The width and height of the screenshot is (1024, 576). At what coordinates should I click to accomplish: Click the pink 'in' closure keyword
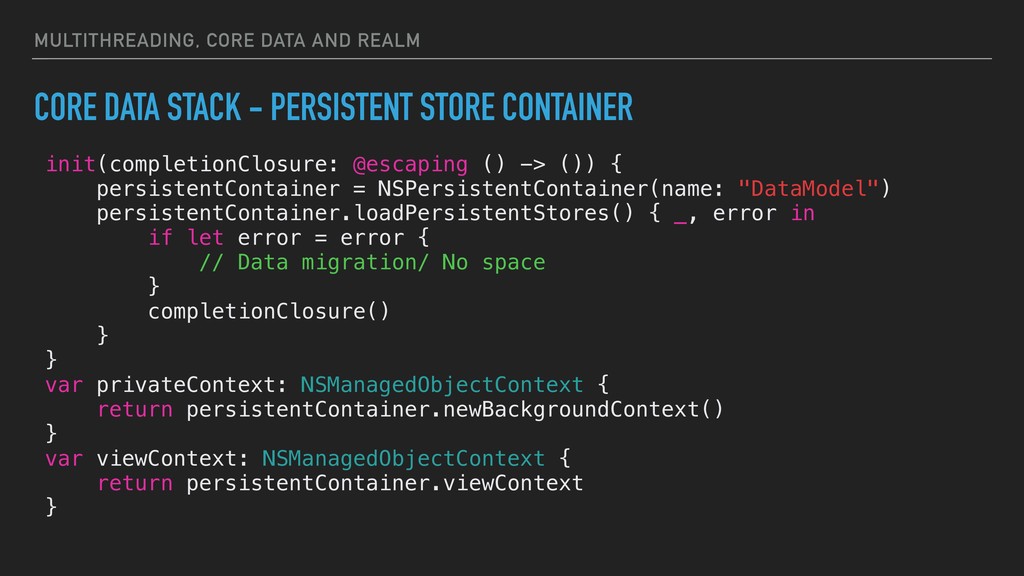pos(803,214)
